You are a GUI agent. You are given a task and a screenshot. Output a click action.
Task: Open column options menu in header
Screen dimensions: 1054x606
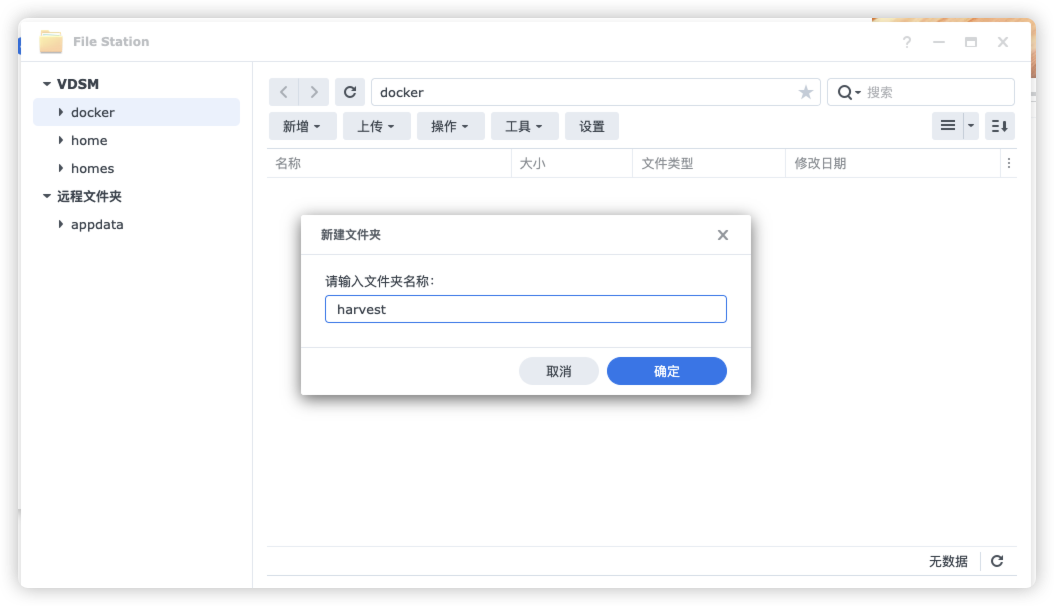(1008, 163)
